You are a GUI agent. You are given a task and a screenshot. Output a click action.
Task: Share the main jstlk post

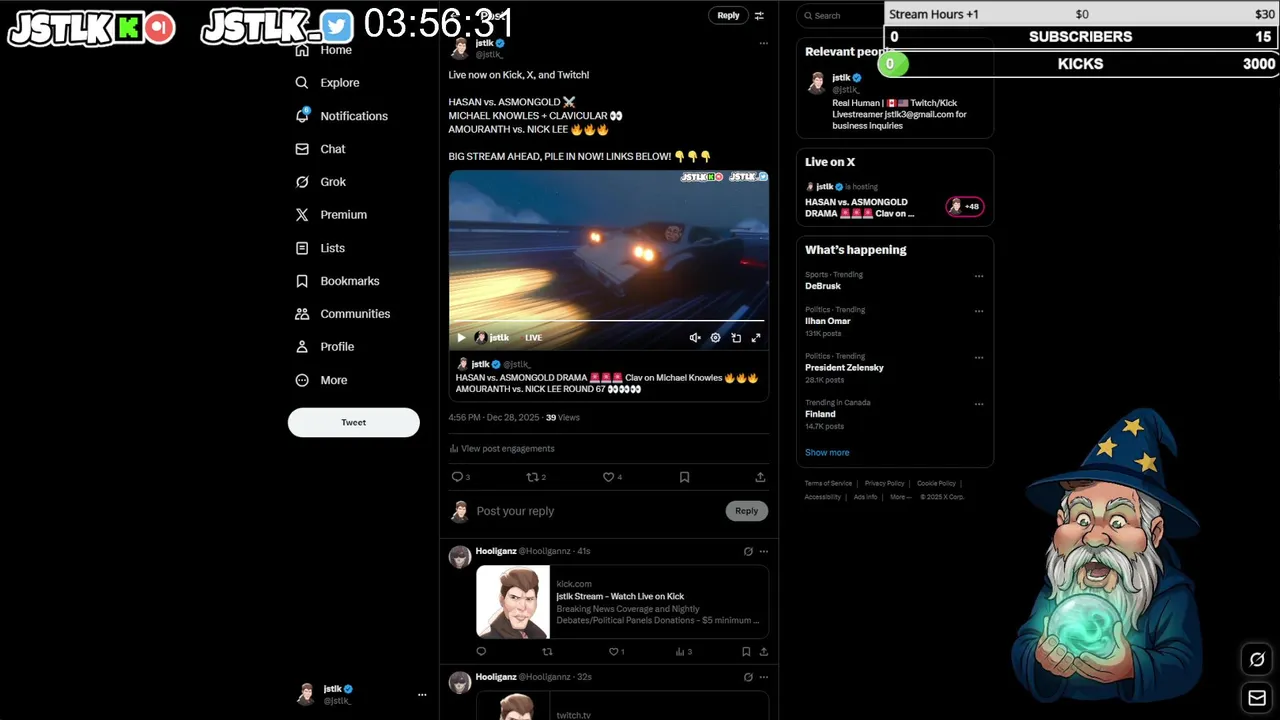pos(760,477)
